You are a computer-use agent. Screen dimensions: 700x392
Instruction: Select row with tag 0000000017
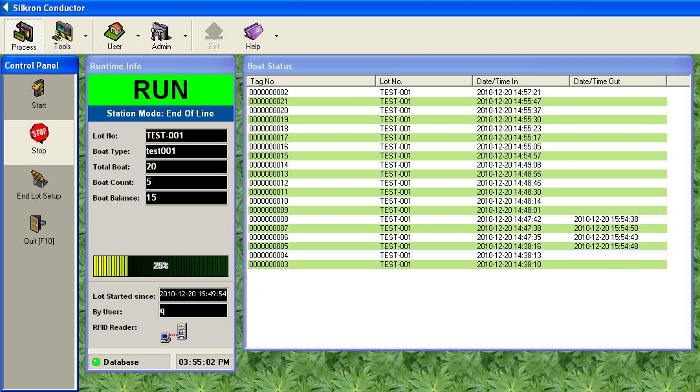click(x=457, y=138)
